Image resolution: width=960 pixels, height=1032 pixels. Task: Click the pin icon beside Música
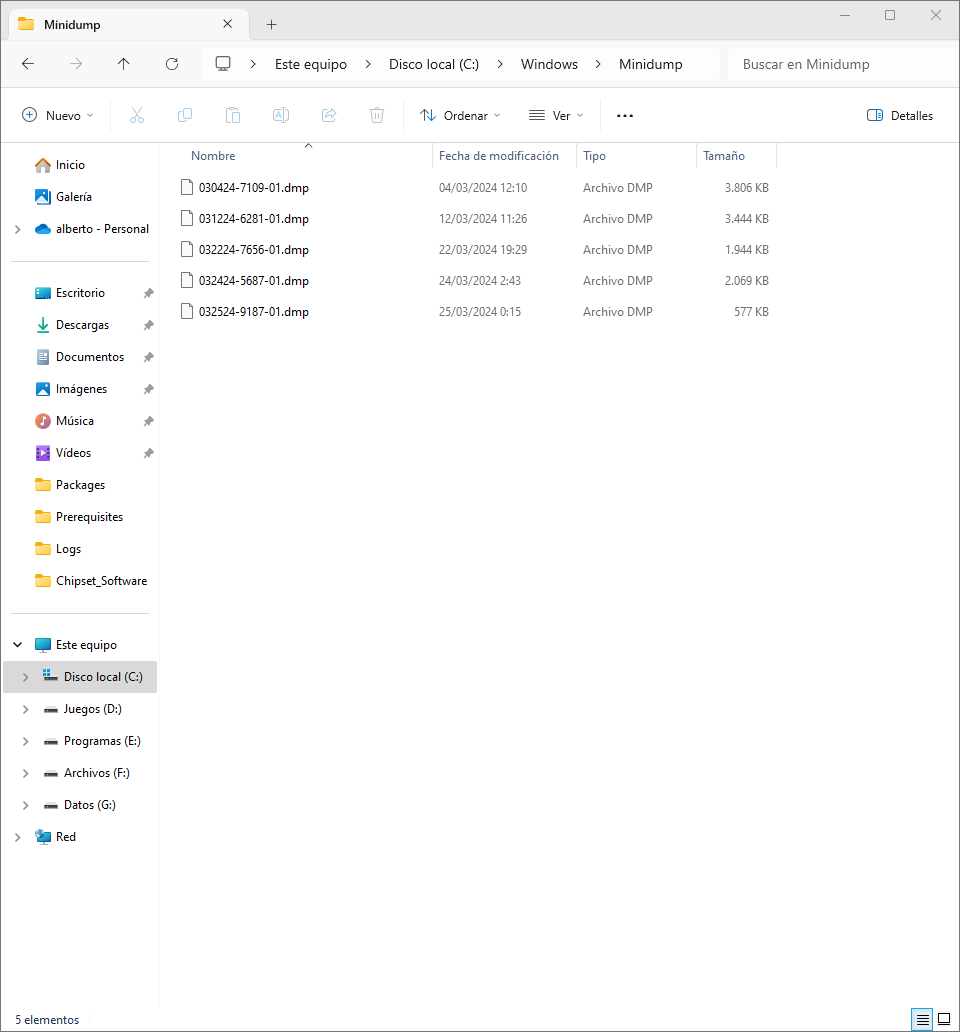[149, 421]
